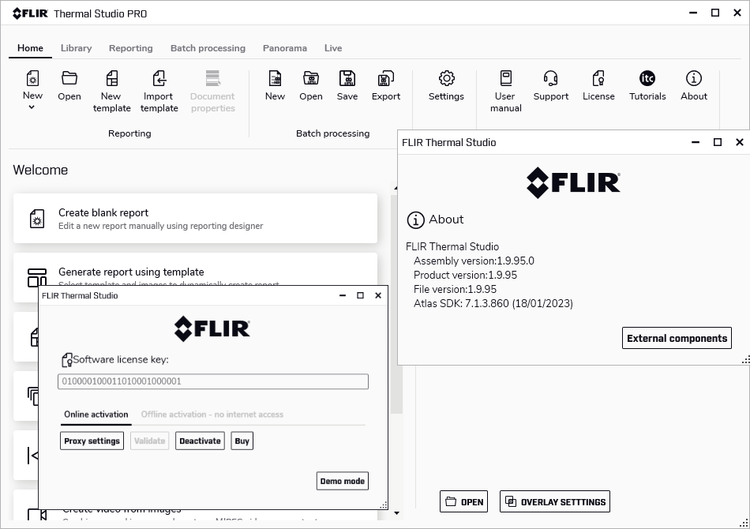The height and width of the screenshot is (529, 750).
Task: Select the Panorama tab
Action: tap(285, 48)
